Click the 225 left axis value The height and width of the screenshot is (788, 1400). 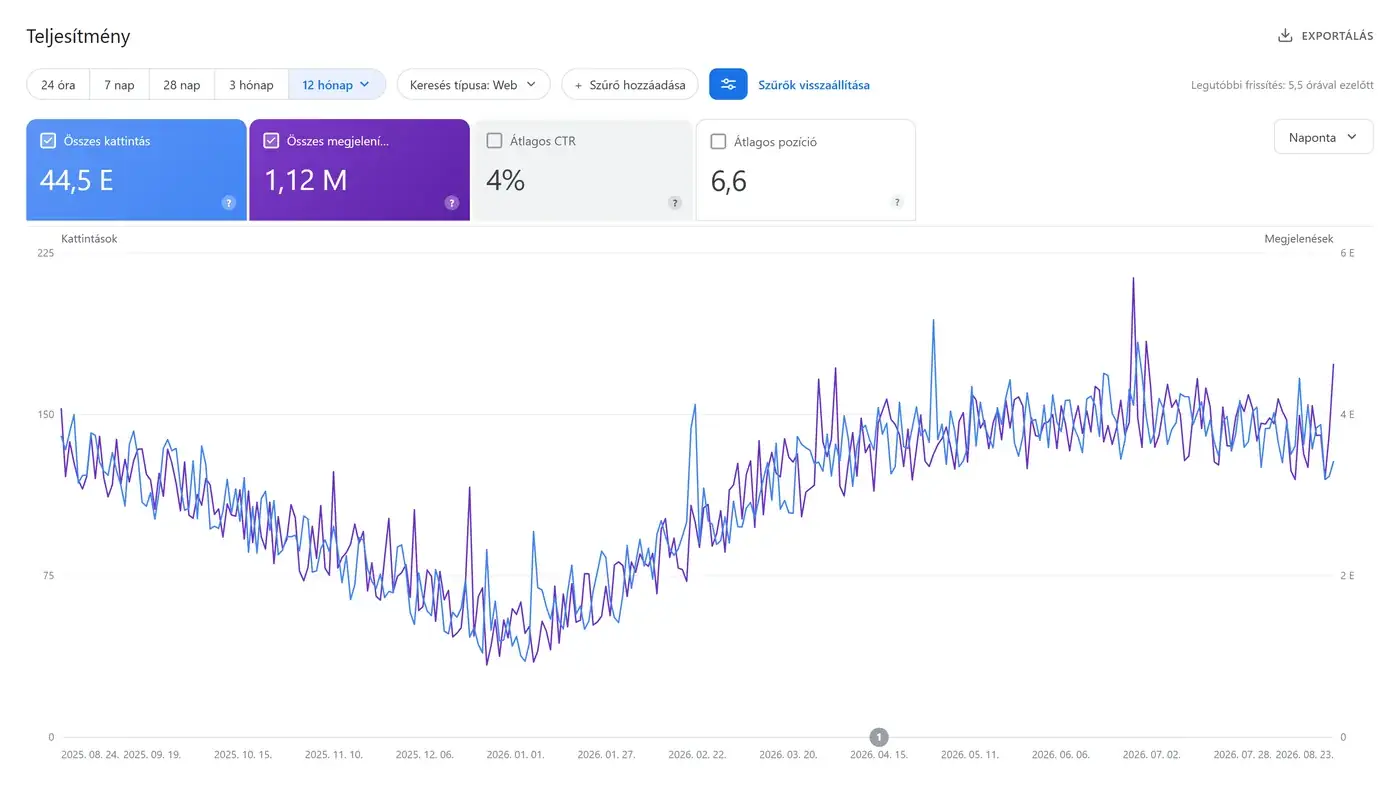[45, 253]
